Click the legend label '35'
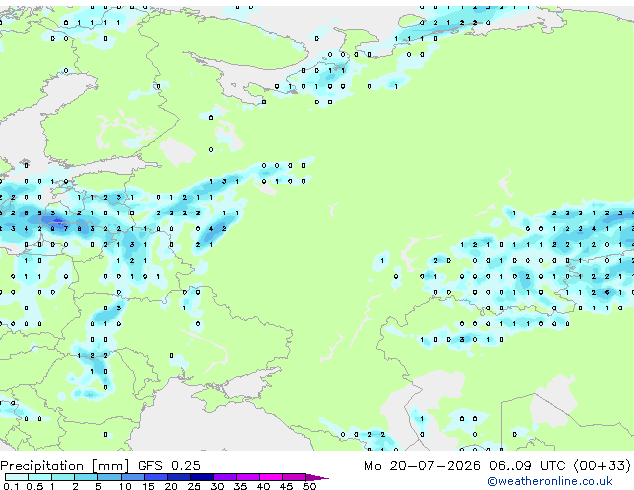Image resolution: width=634 pixels, height=490 pixels. pos(240,486)
